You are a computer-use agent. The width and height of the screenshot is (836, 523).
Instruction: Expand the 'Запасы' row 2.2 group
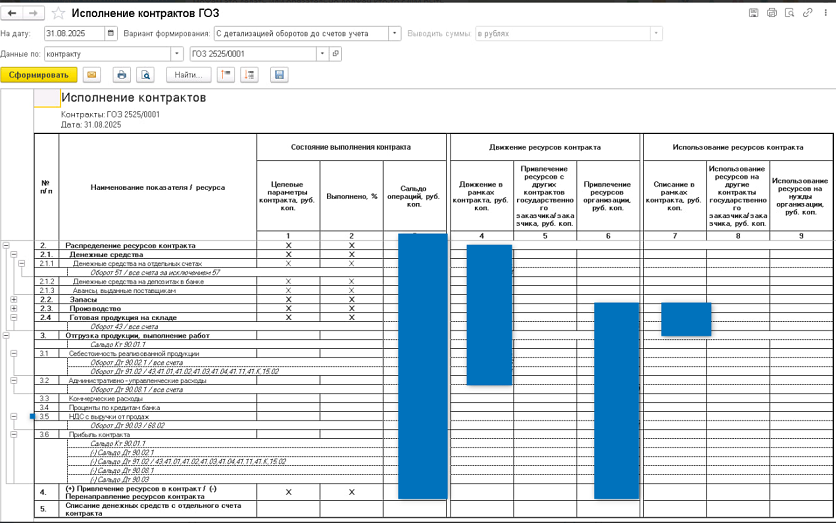click(13, 299)
